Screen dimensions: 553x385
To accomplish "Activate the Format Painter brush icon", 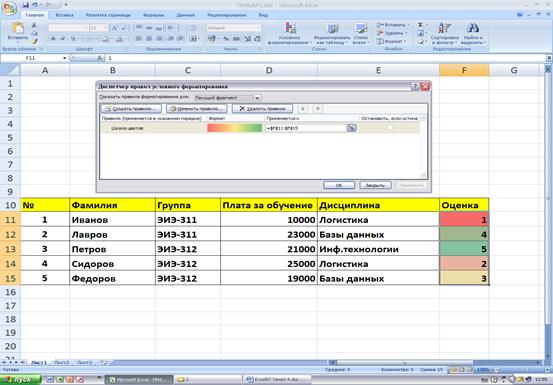I will [34, 42].
